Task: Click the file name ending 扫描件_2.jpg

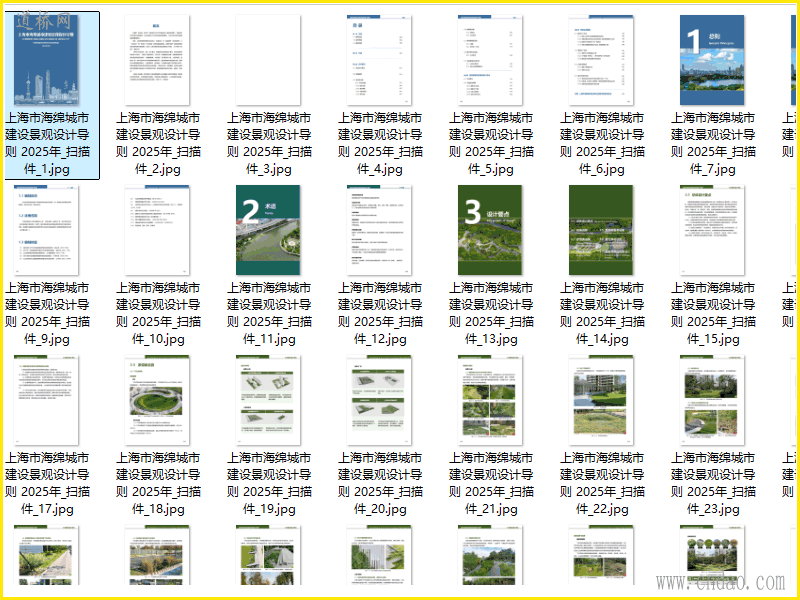Action: pos(158,143)
